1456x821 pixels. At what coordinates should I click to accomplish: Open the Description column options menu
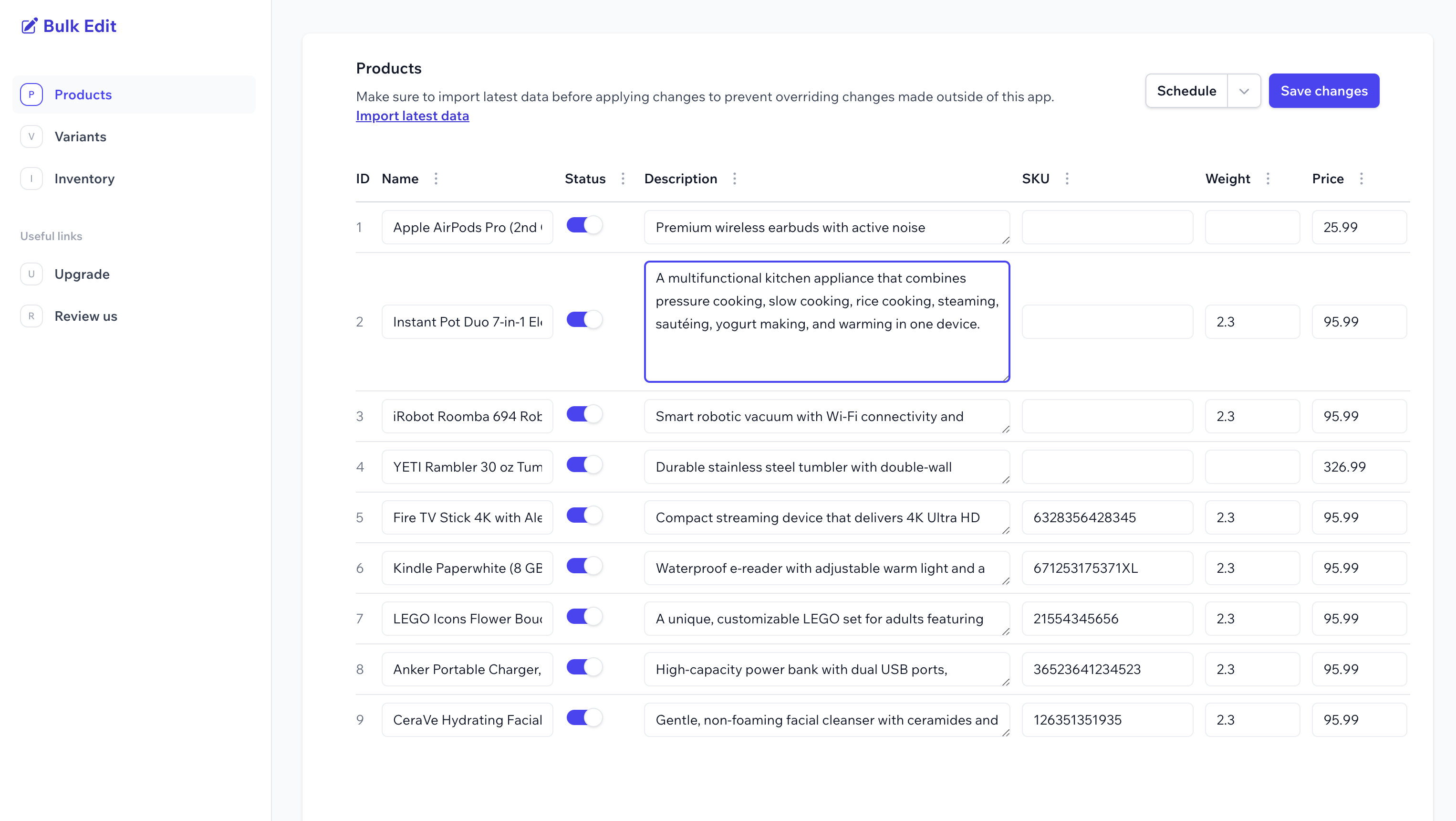point(735,179)
